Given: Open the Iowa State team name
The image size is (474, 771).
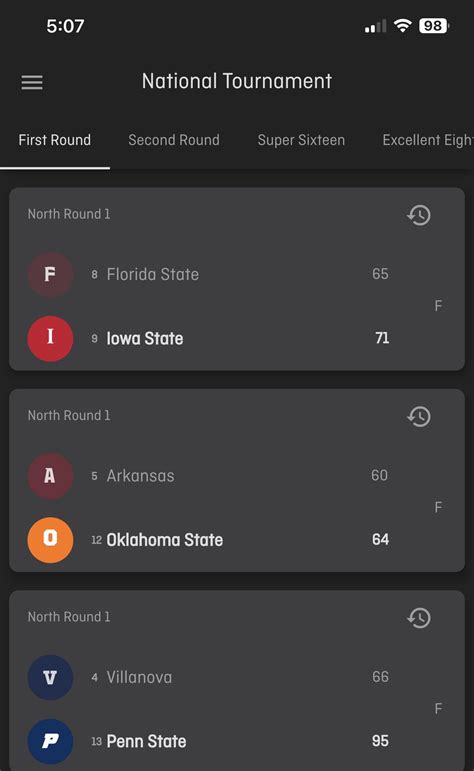Looking at the screenshot, I should [145, 338].
